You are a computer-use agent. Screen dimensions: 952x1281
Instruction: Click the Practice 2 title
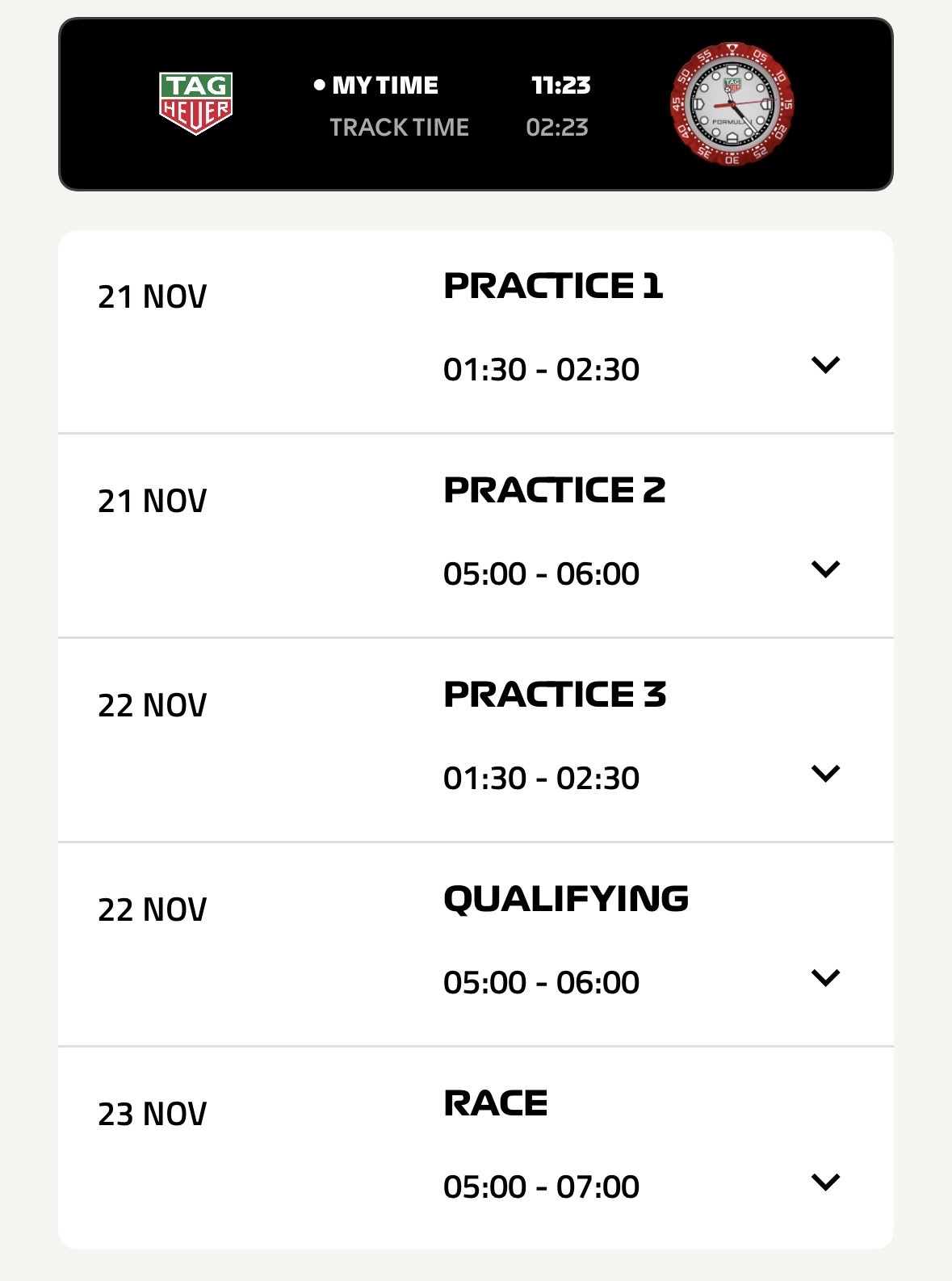[x=554, y=490]
